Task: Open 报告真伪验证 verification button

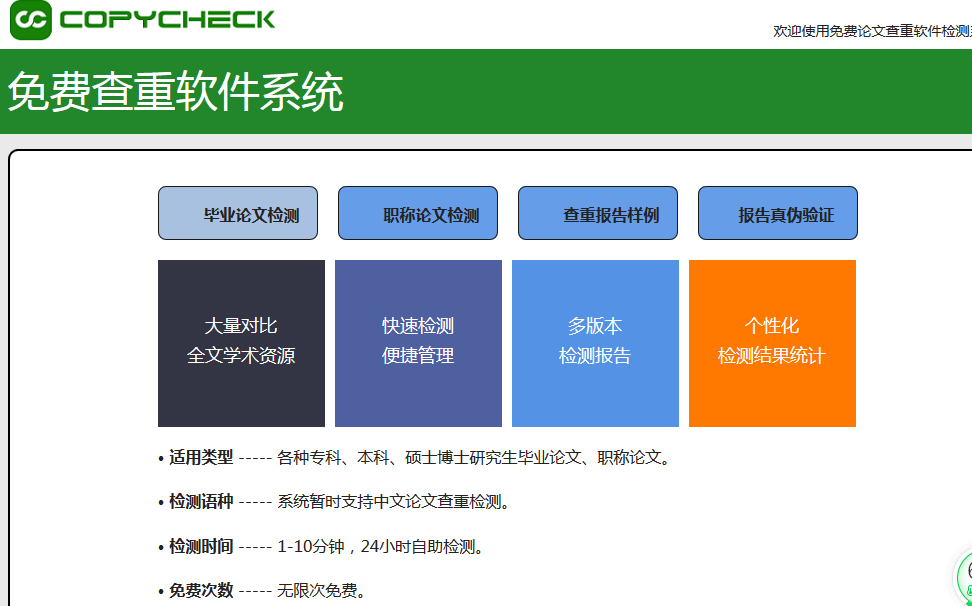Action: click(778, 213)
